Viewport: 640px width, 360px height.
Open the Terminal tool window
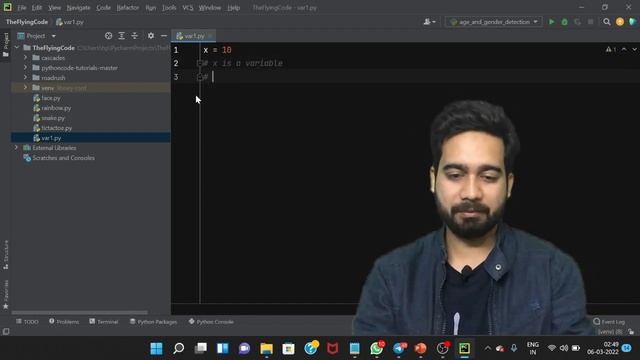click(104, 322)
